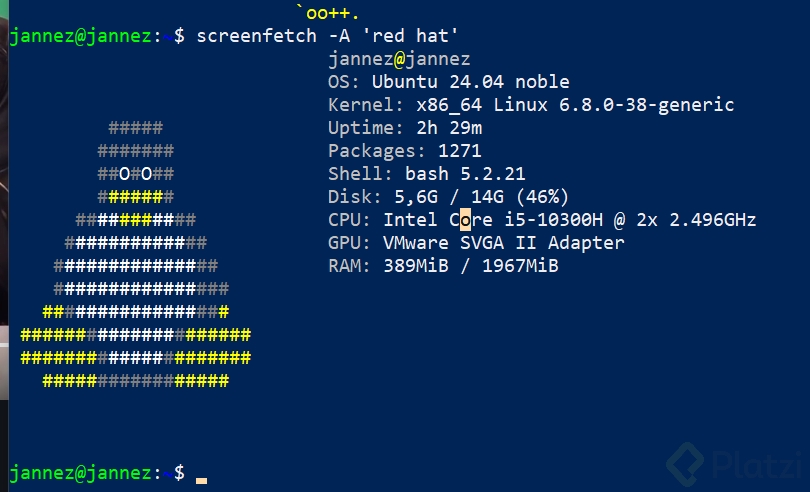This screenshot has width=810, height=492.
Task: Click the Uptime: 2h 29m line
Action: point(405,128)
